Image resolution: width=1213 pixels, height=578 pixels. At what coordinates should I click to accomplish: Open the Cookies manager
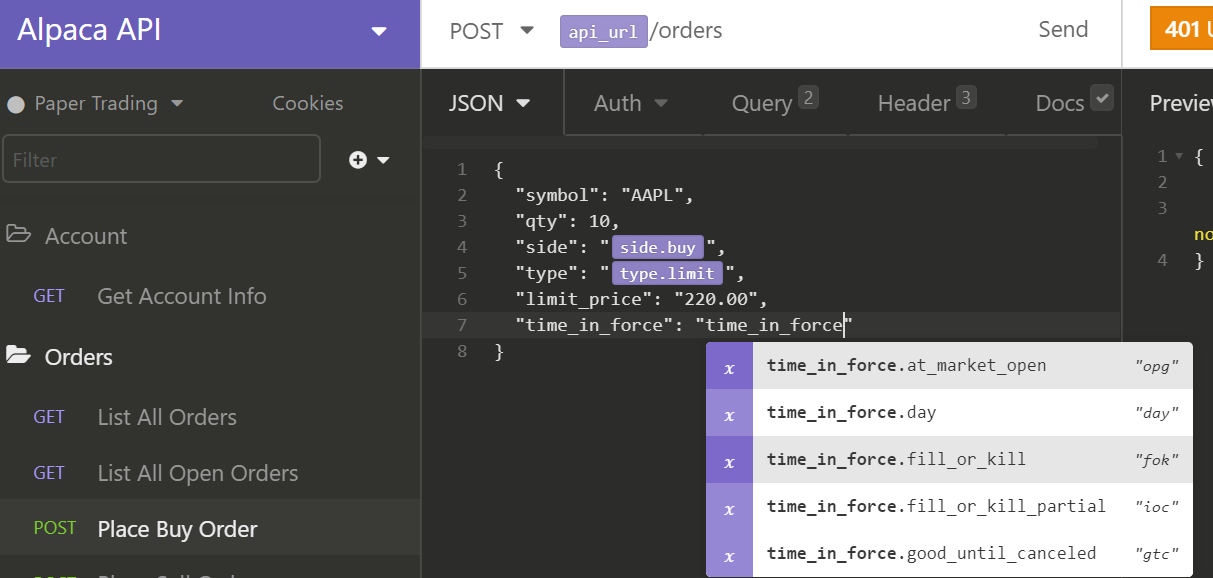[x=307, y=102]
